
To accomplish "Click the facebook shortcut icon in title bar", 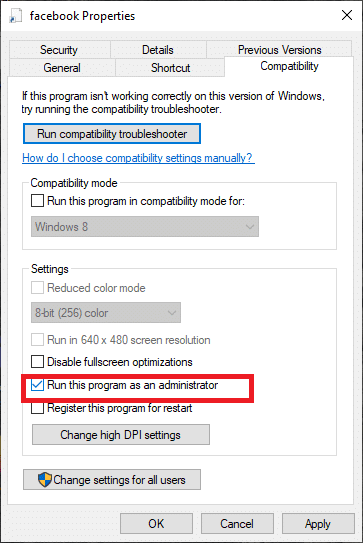I will pos(16,16).
